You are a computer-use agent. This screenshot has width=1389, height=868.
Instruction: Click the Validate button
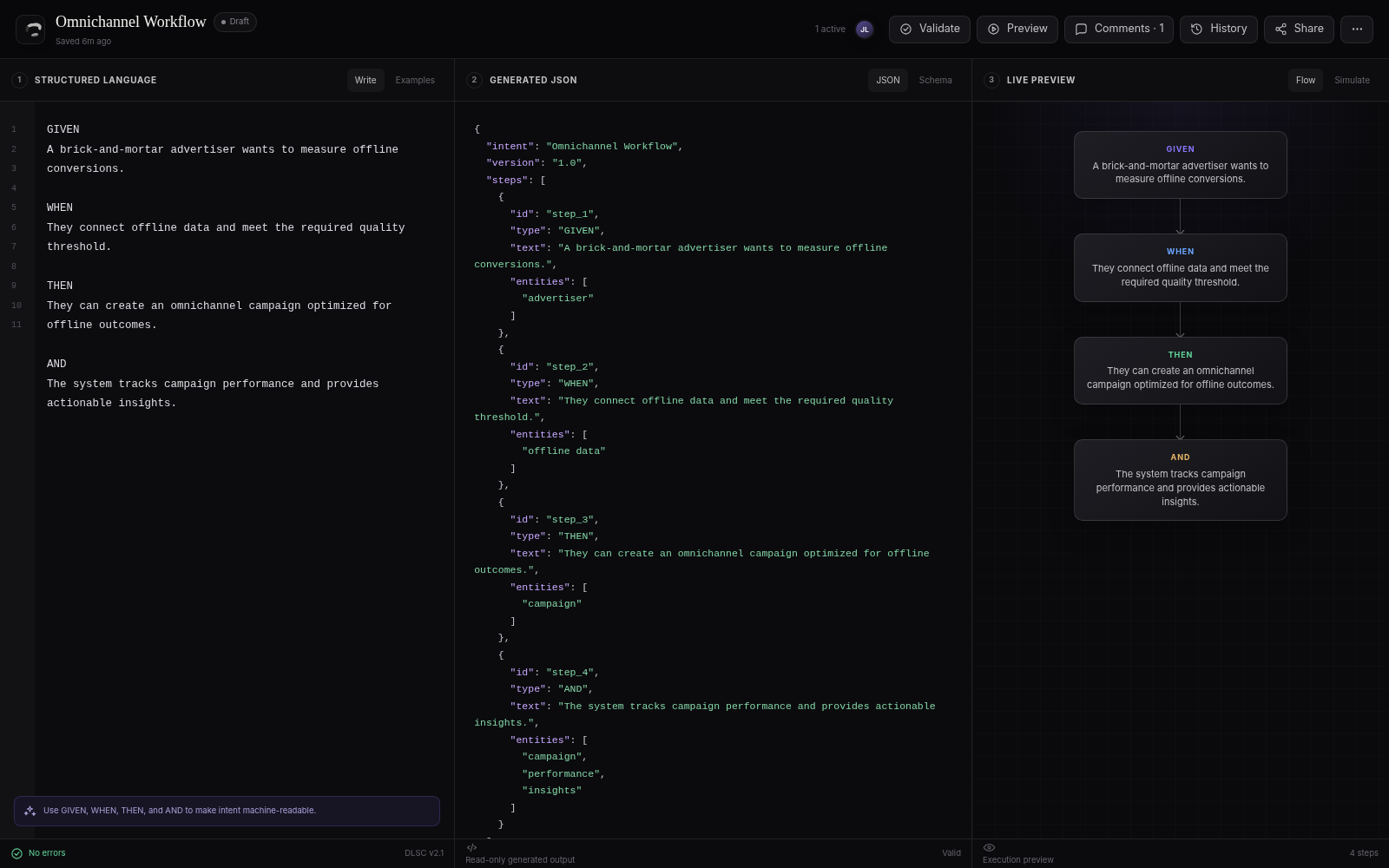click(x=930, y=29)
